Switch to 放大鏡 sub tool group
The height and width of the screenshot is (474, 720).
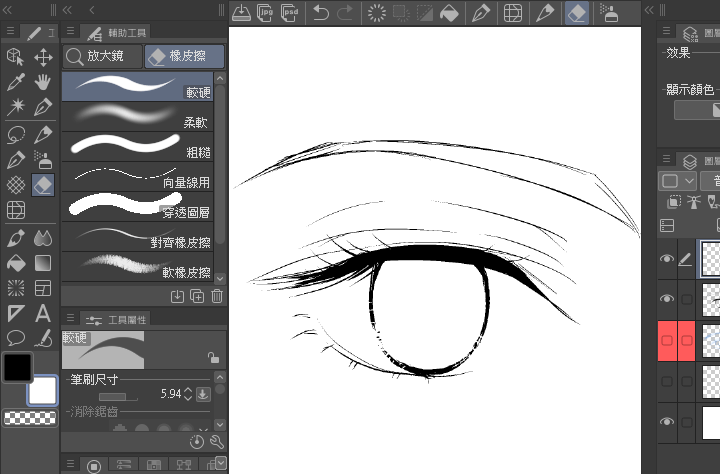tap(102, 57)
